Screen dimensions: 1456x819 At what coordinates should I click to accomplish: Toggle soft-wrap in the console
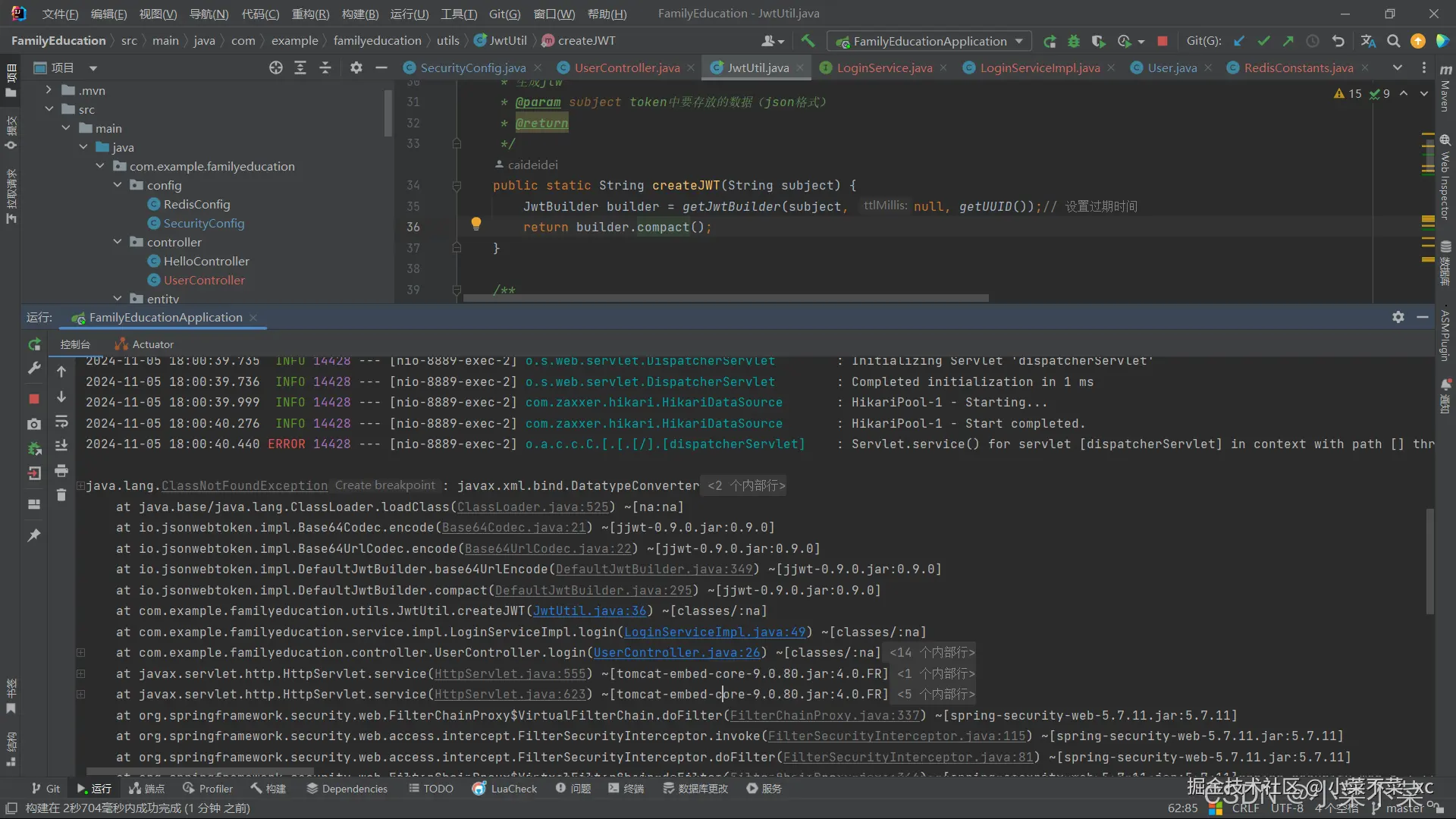(x=61, y=422)
